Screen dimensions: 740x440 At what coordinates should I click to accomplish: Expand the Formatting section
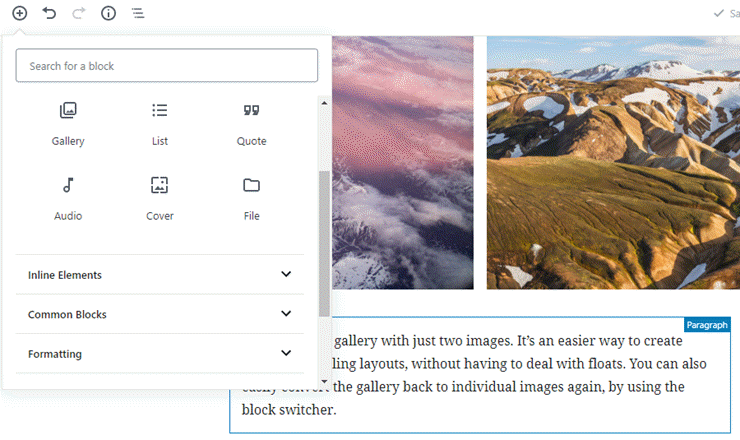pos(160,354)
